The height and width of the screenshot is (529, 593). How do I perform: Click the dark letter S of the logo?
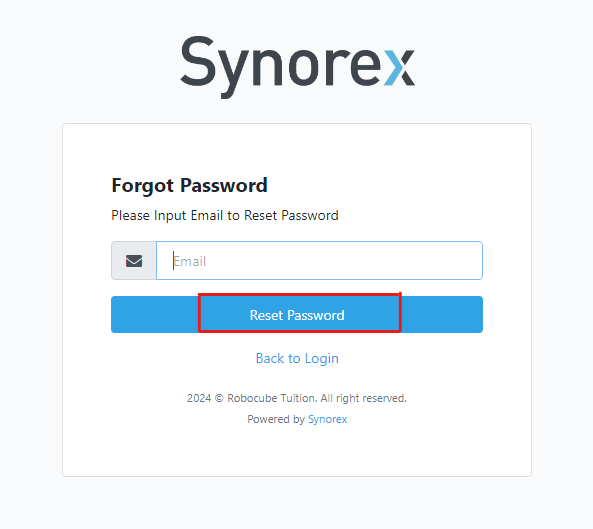pyautogui.click(x=197, y=61)
